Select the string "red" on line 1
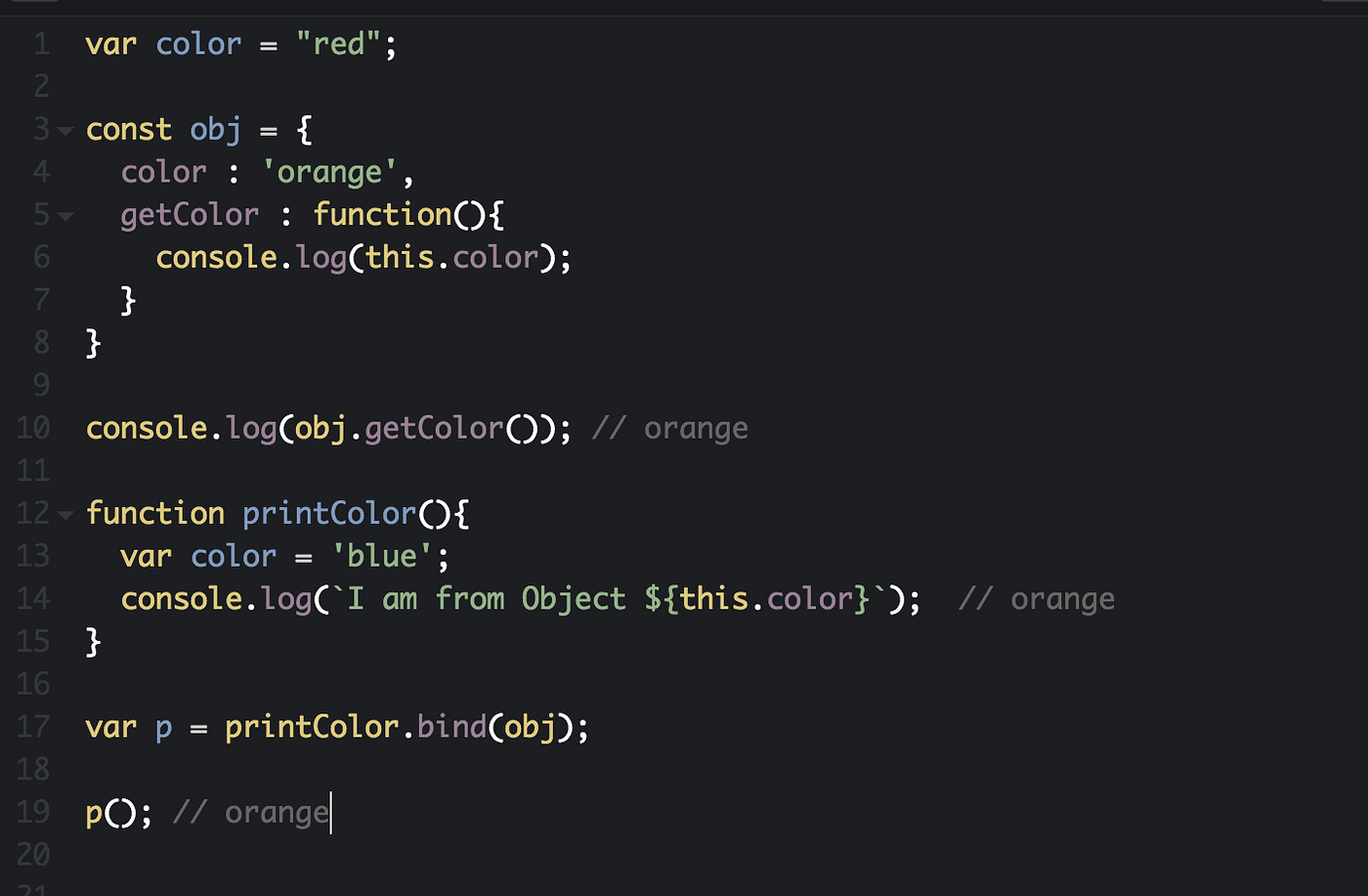1368x896 pixels. (337, 43)
